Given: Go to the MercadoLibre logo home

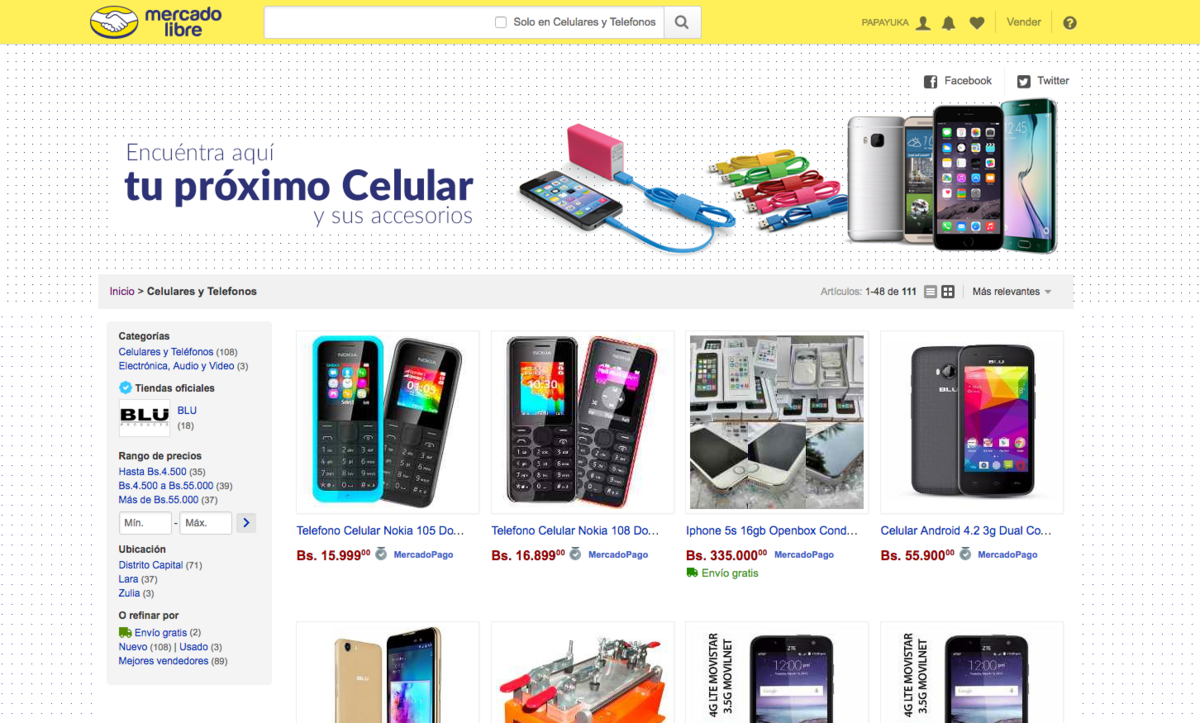Looking at the screenshot, I should click(x=155, y=22).
